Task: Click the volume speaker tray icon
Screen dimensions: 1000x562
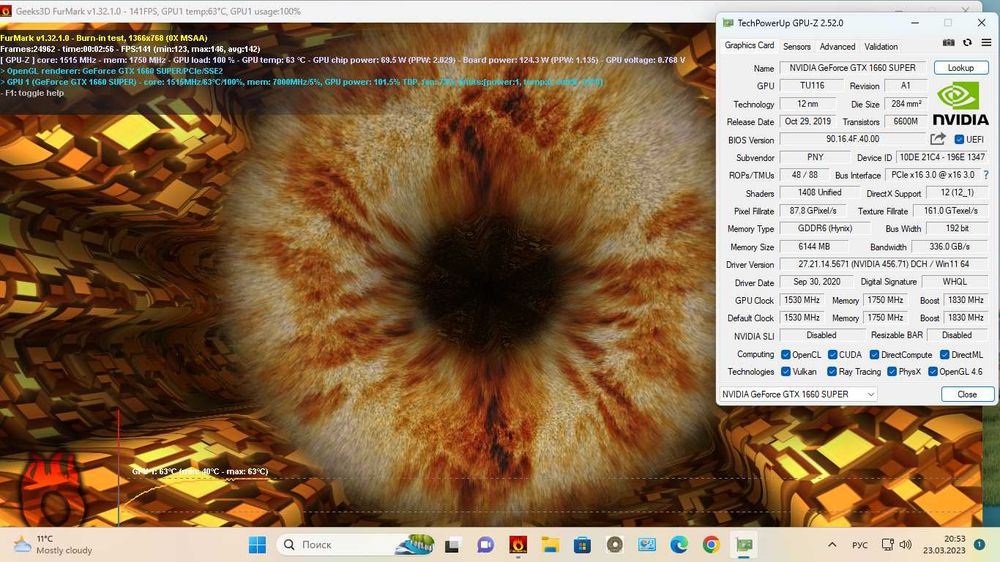Action: point(906,545)
